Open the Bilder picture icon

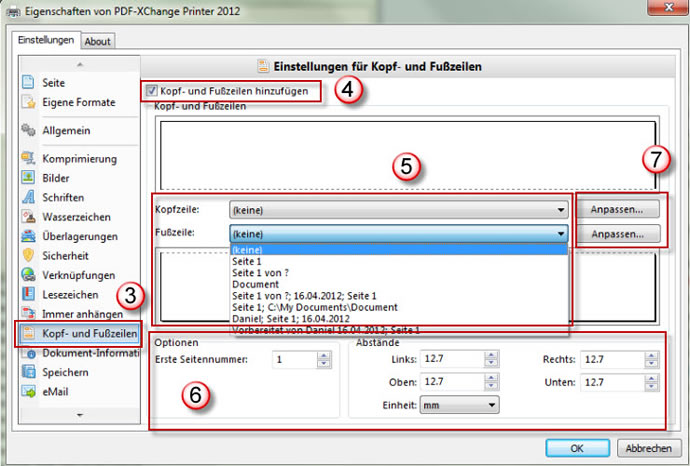pyautogui.click(x=28, y=178)
